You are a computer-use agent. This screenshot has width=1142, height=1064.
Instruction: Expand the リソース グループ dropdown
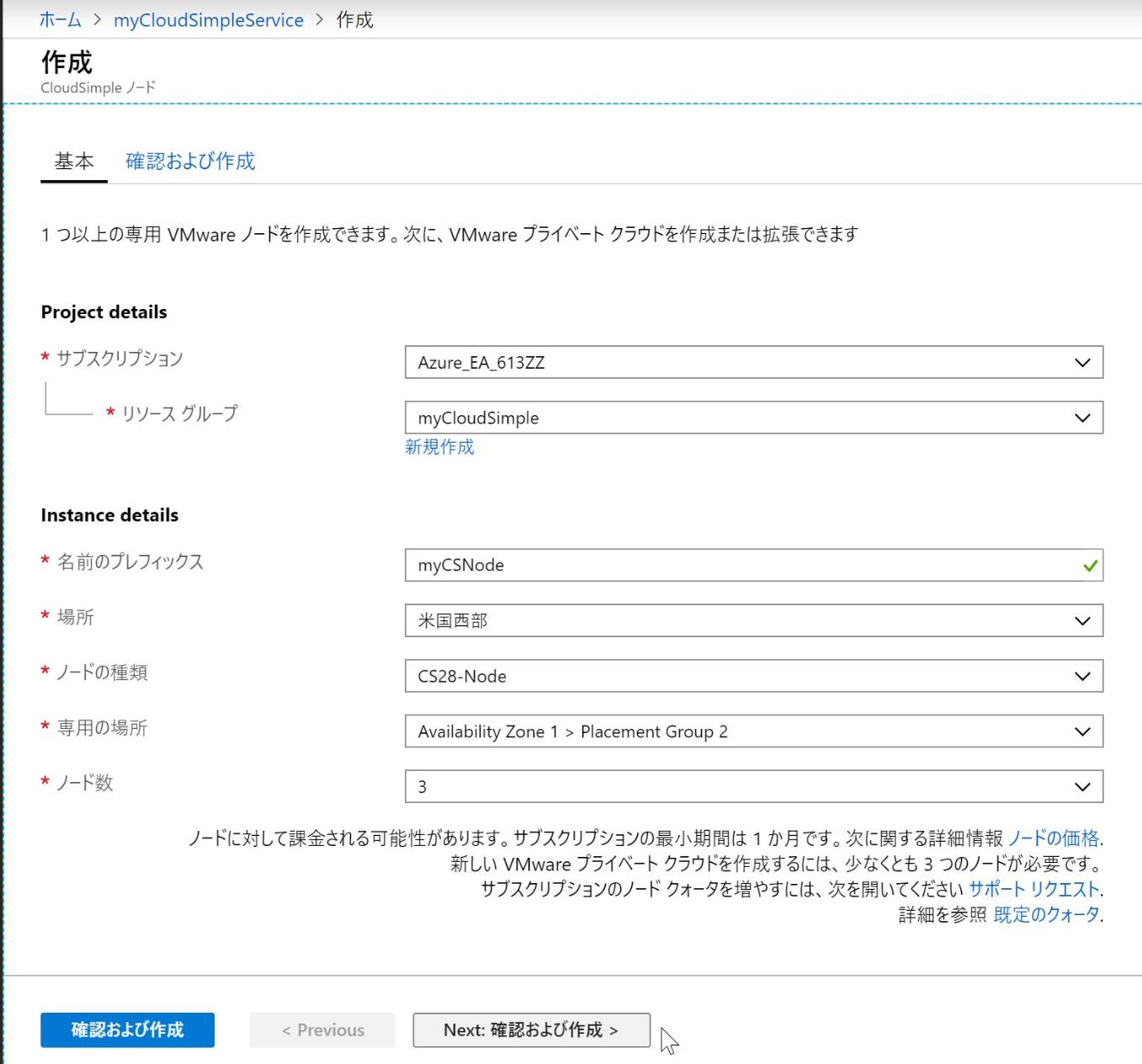coord(1081,418)
